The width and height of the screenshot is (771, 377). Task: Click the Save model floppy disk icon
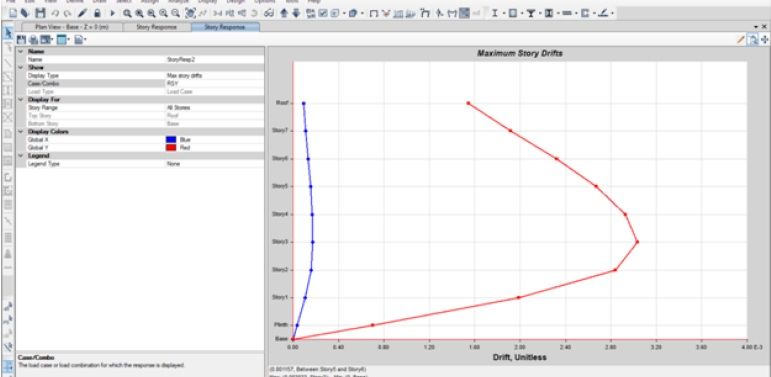(x=41, y=13)
